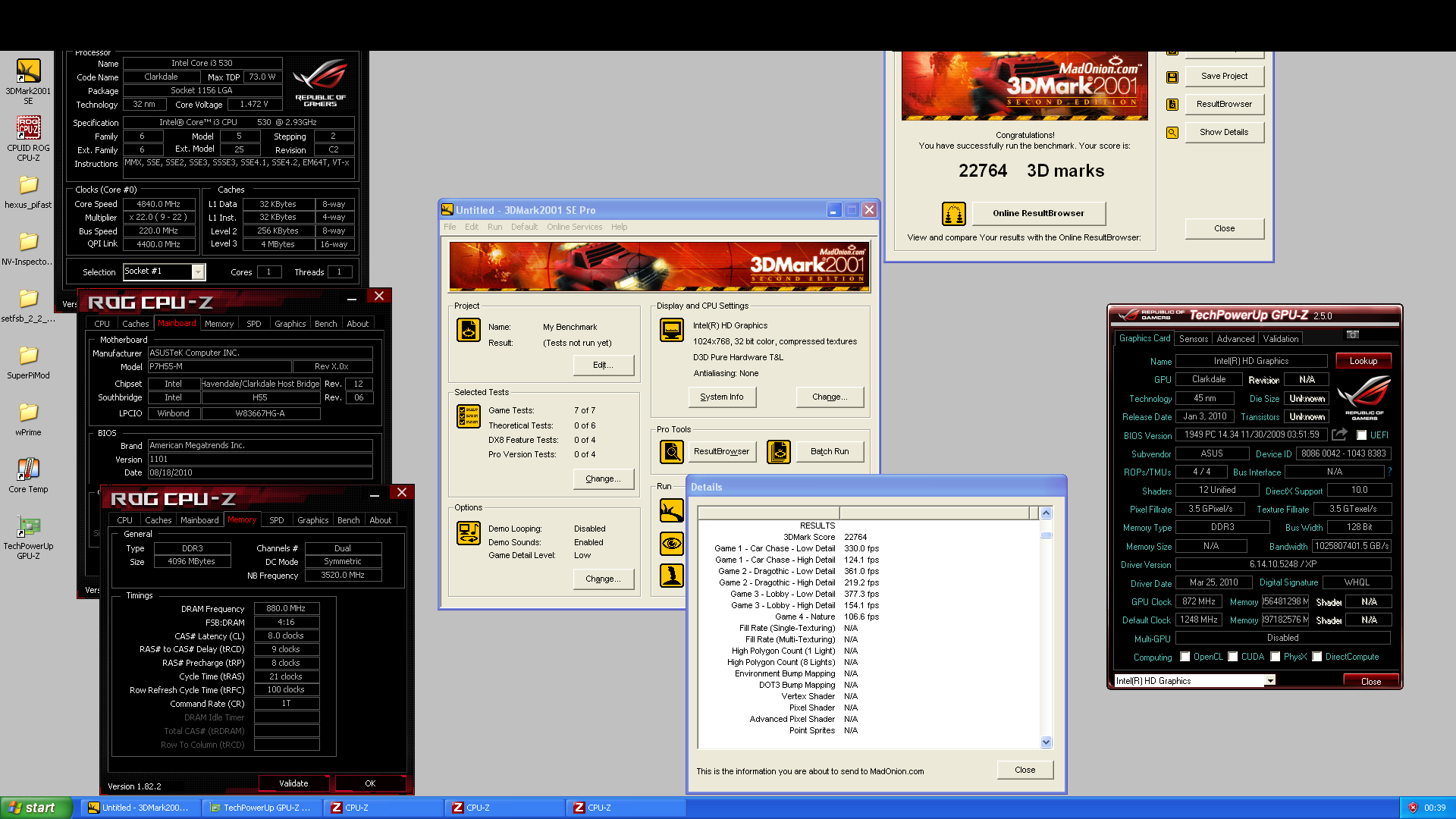1456x819 pixels.
Task: Click the Lookup button in GPU-Z
Action: [1363, 361]
